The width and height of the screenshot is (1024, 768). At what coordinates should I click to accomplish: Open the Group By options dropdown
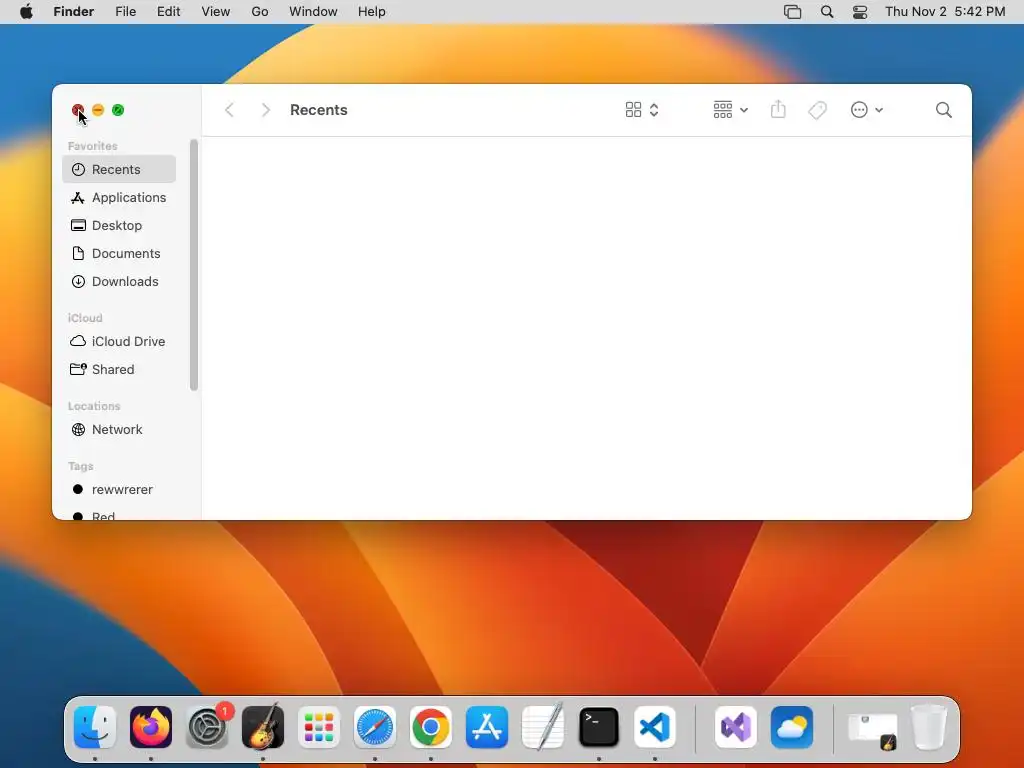730,110
